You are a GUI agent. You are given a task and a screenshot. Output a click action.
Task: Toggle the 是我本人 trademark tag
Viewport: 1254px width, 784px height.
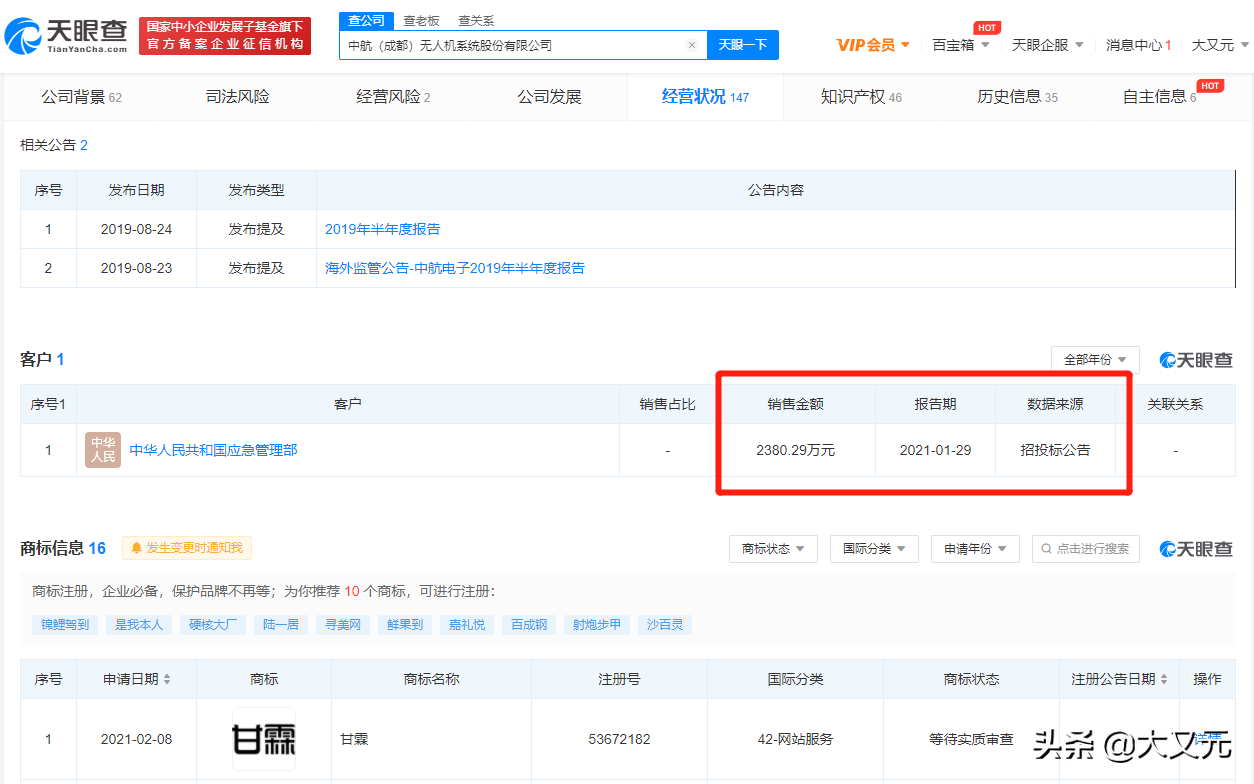(x=139, y=624)
